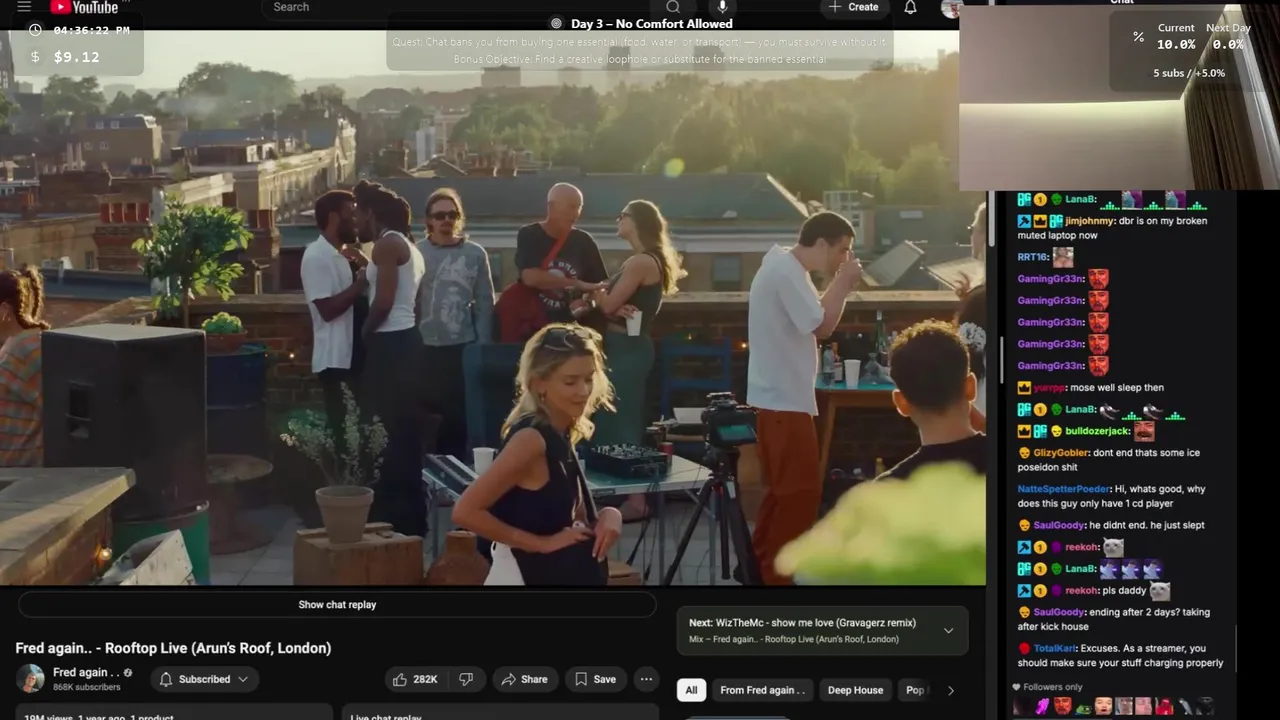Like the video with 282K likes

(x=415, y=679)
